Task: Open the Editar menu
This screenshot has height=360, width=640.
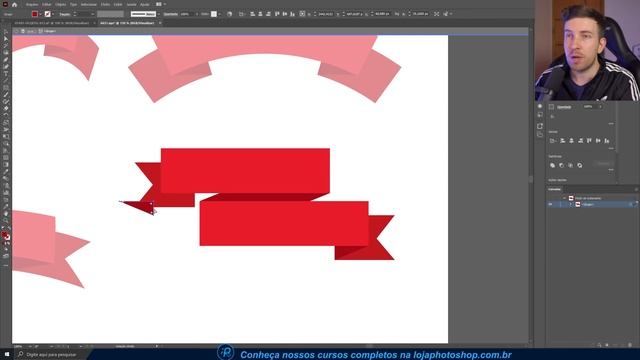Action: (x=47, y=4)
